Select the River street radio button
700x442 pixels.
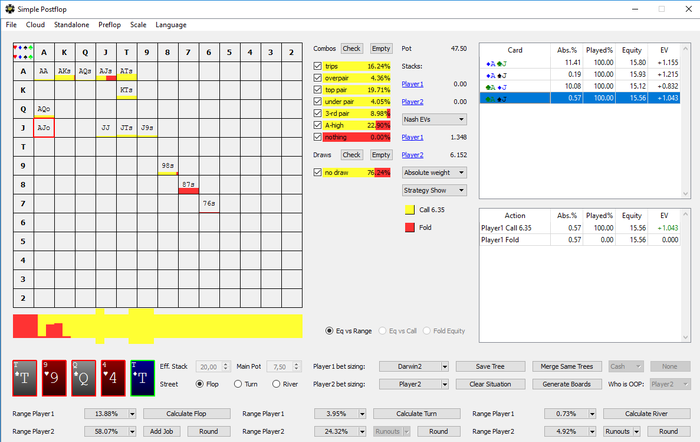click(276, 384)
